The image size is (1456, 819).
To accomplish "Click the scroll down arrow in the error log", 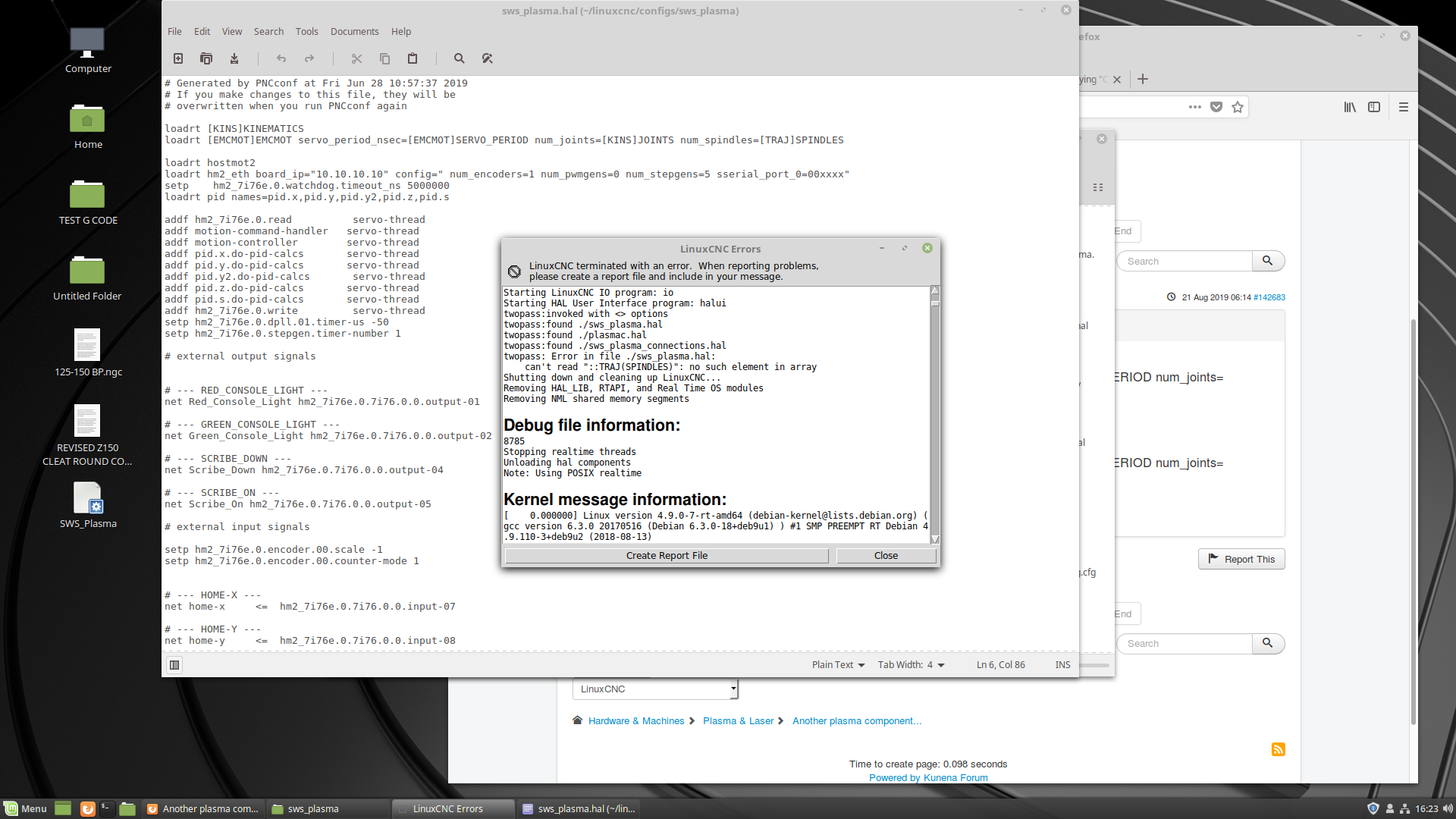I will point(935,539).
